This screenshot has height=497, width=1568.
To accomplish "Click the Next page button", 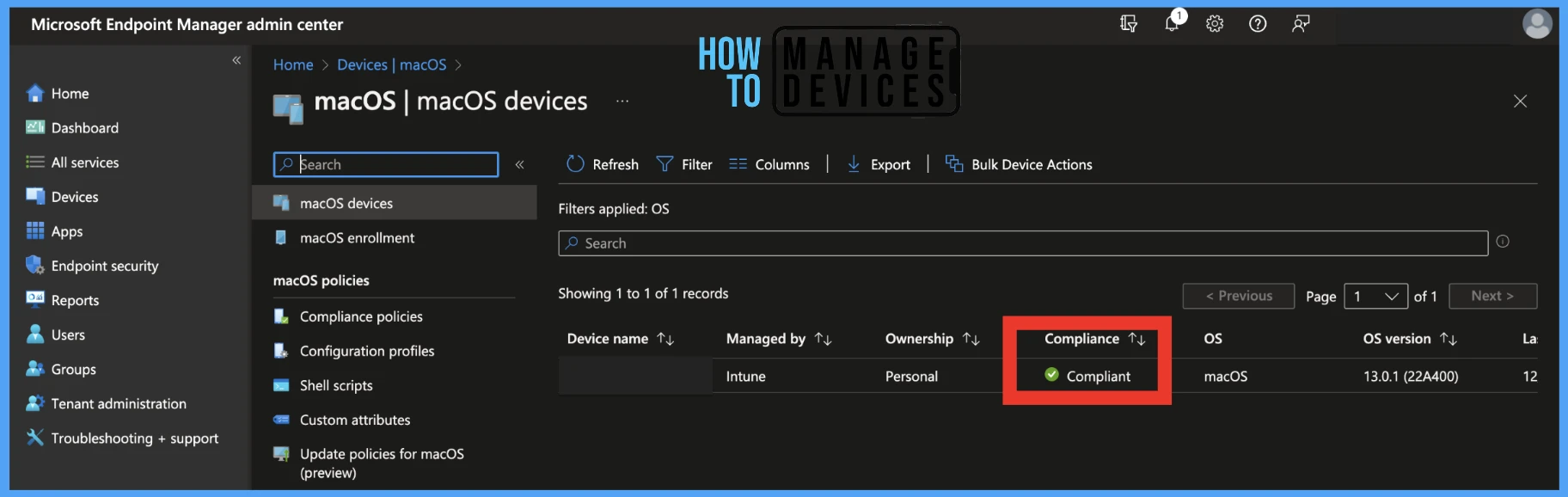I will click(x=1493, y=296).
